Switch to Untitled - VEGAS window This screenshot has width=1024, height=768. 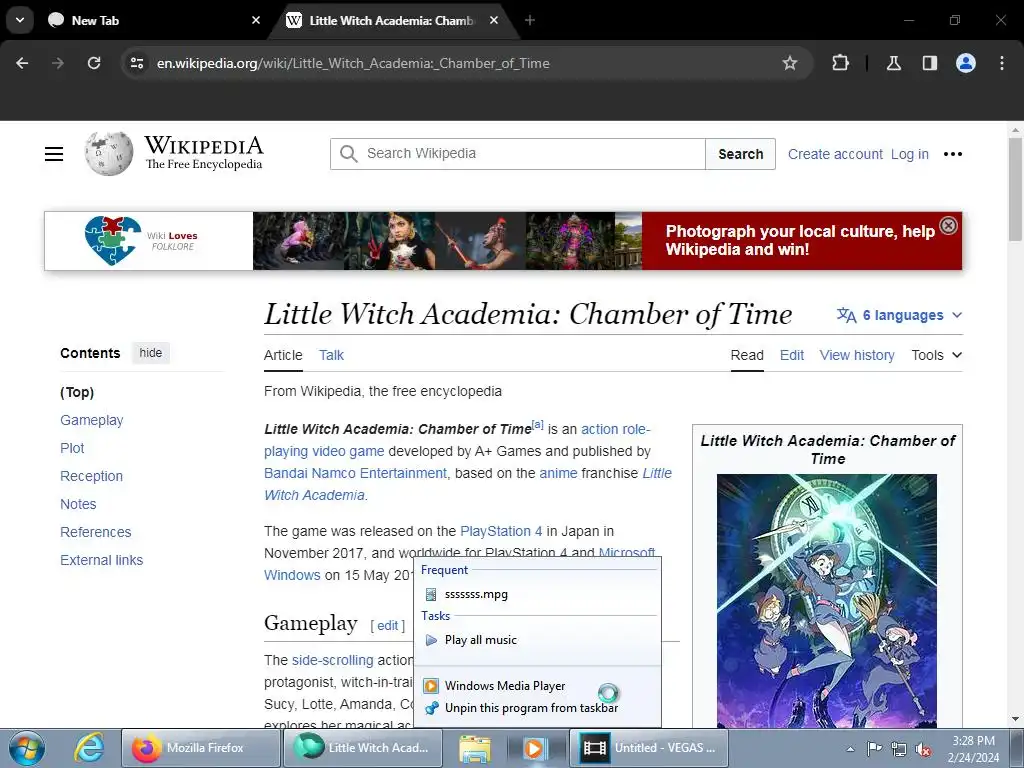650,748
